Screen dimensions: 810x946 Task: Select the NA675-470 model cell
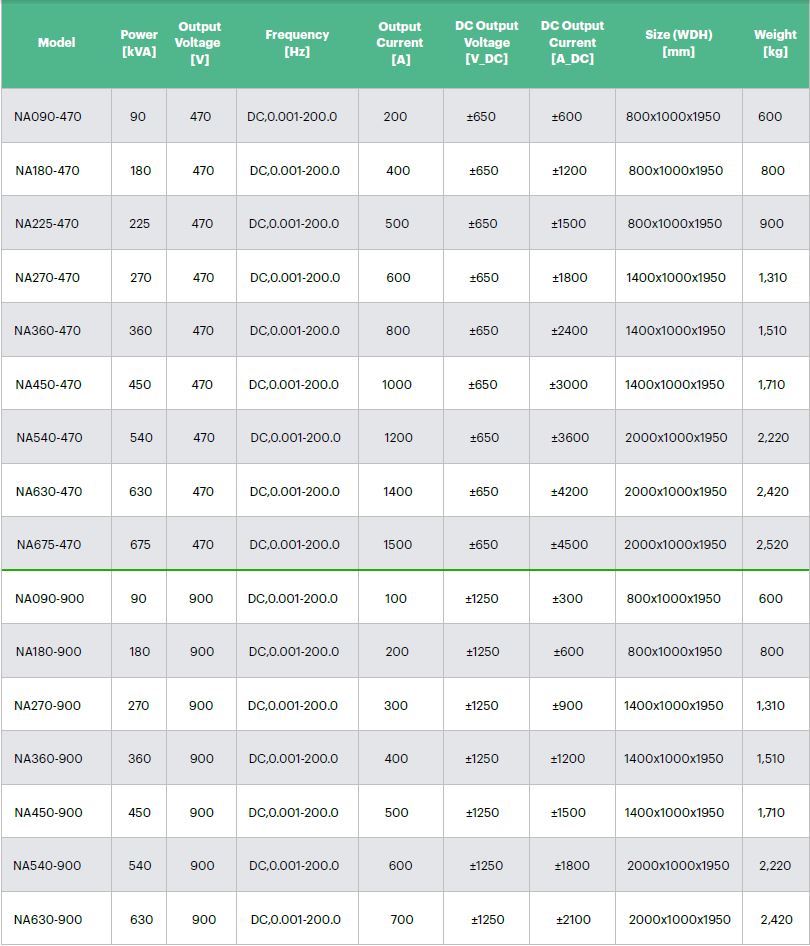tap(49, 545)
